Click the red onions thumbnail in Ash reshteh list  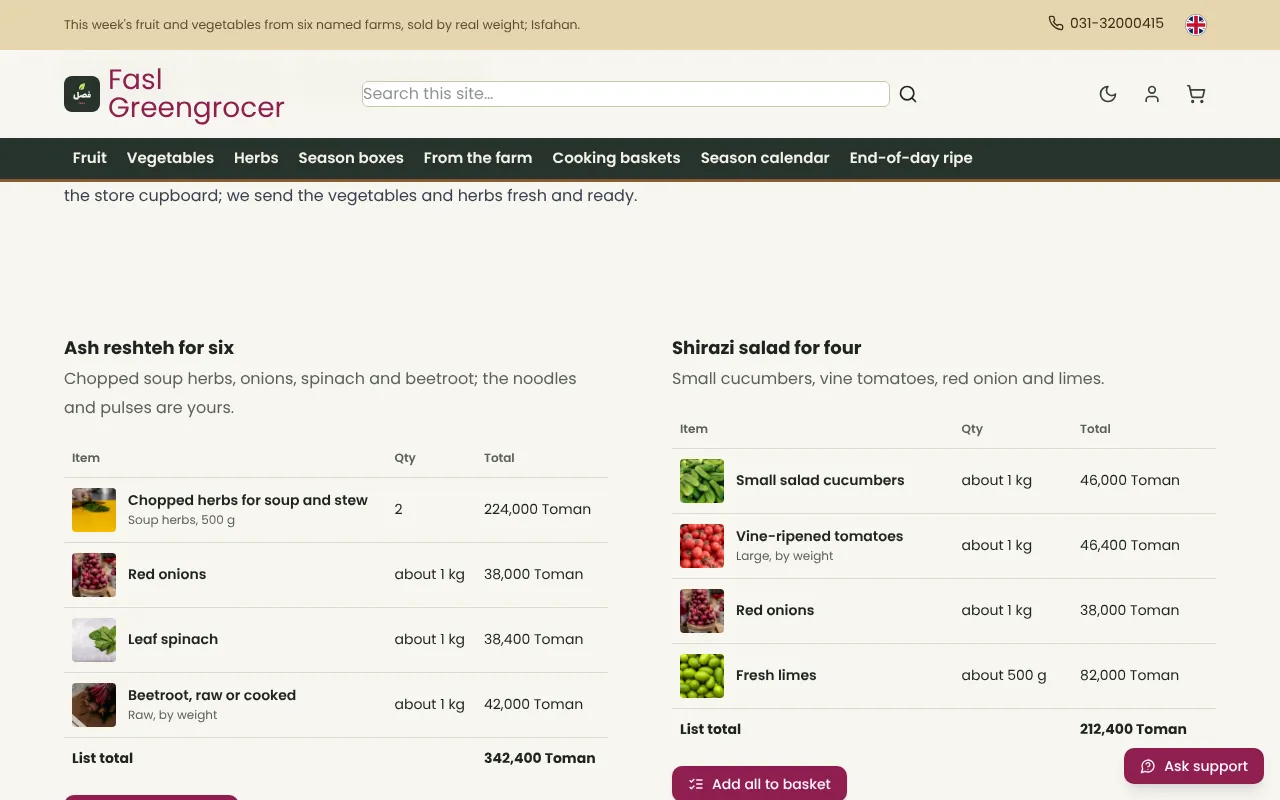coord(94,575)
